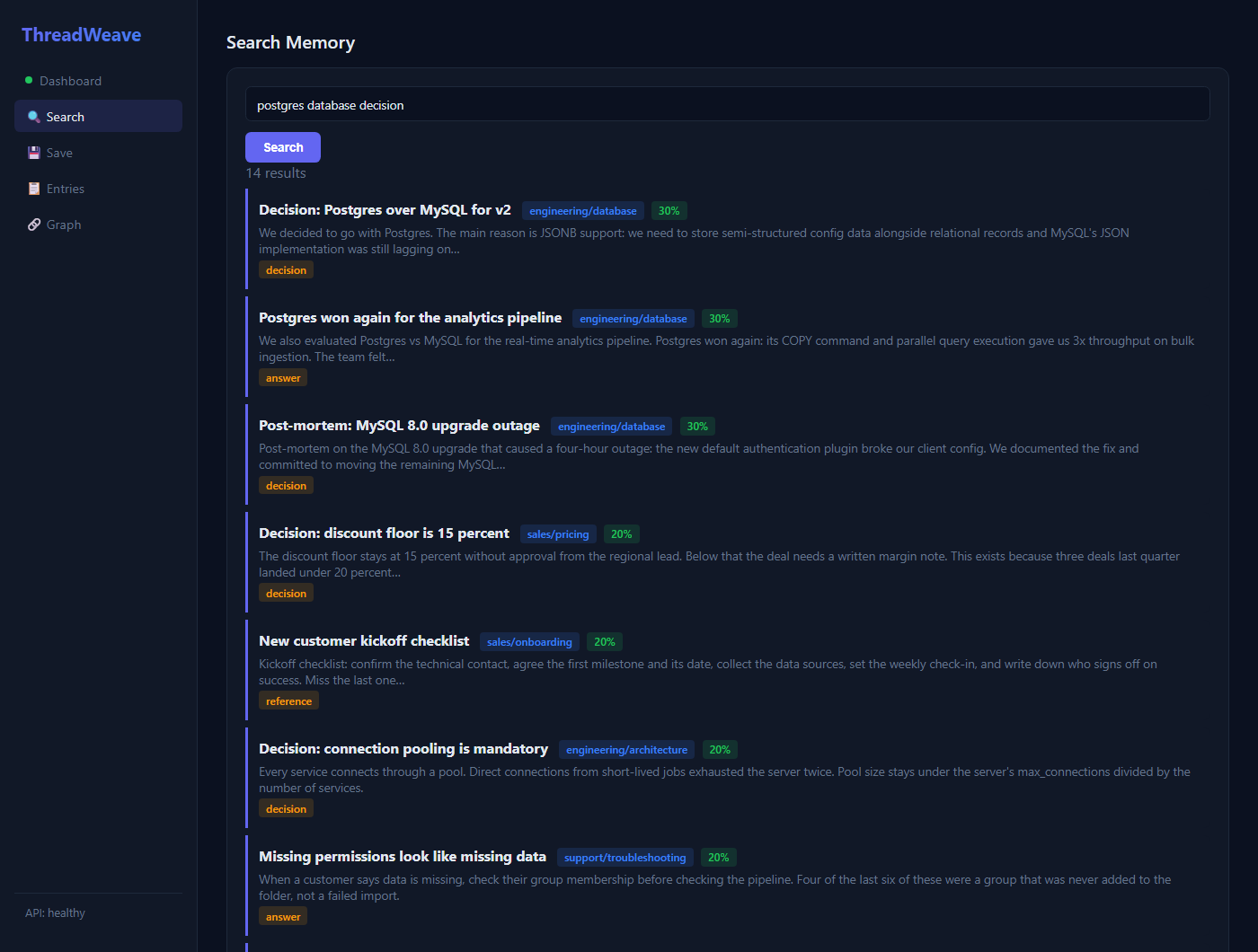Click 'decision' badge under Postgres over MySQL result
1258x952 pixels.
click(286, 270)
